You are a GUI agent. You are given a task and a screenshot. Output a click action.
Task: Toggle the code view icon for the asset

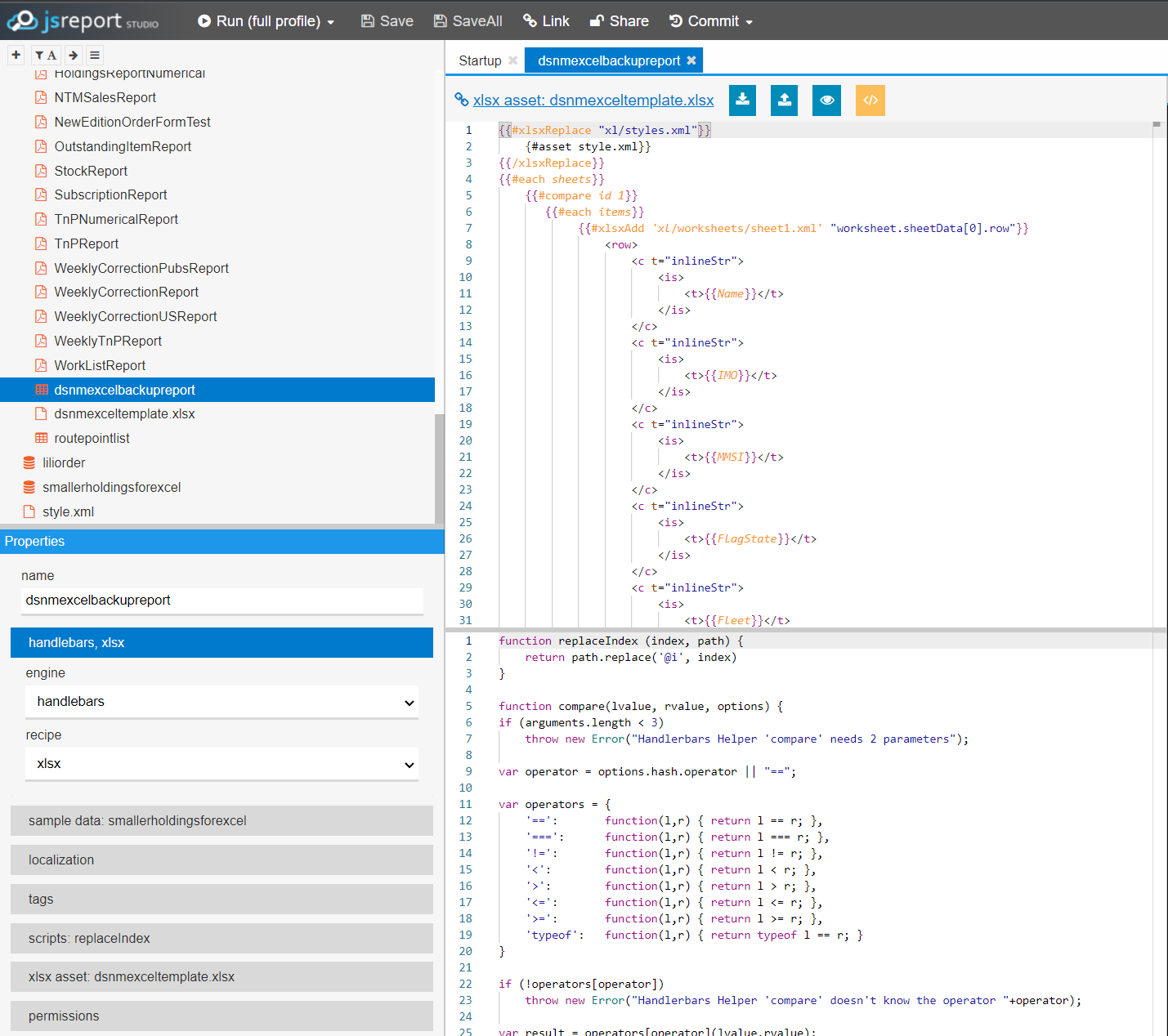coord(870,100)
